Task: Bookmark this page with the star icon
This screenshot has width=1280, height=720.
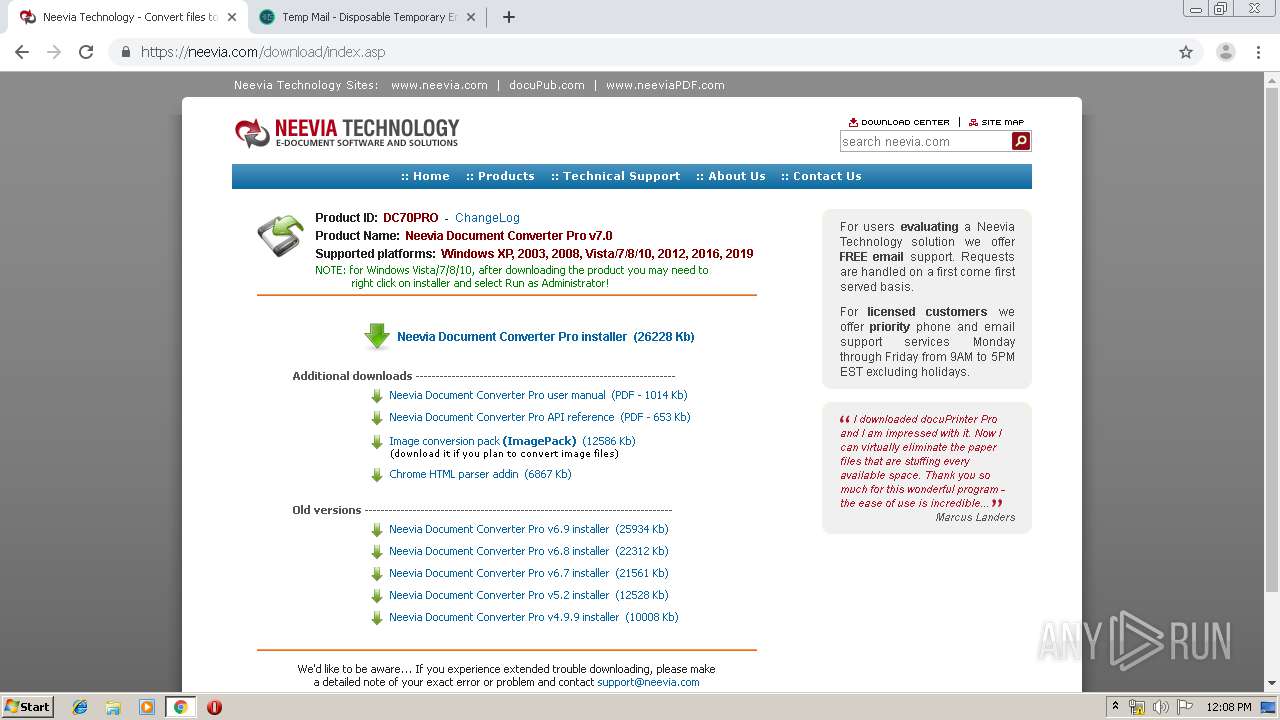Action: pos(1186,52)
